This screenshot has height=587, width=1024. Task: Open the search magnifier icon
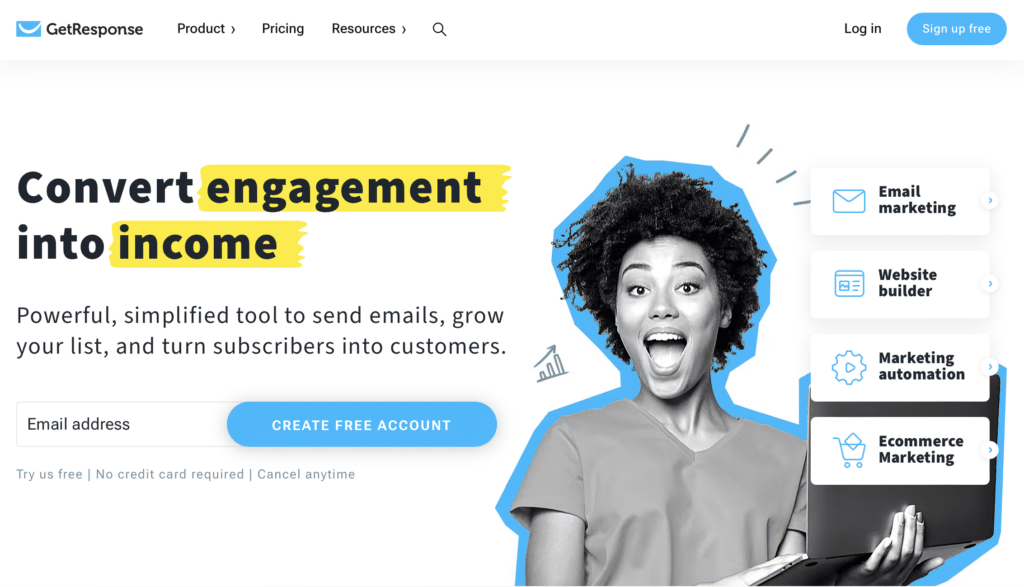440,29
